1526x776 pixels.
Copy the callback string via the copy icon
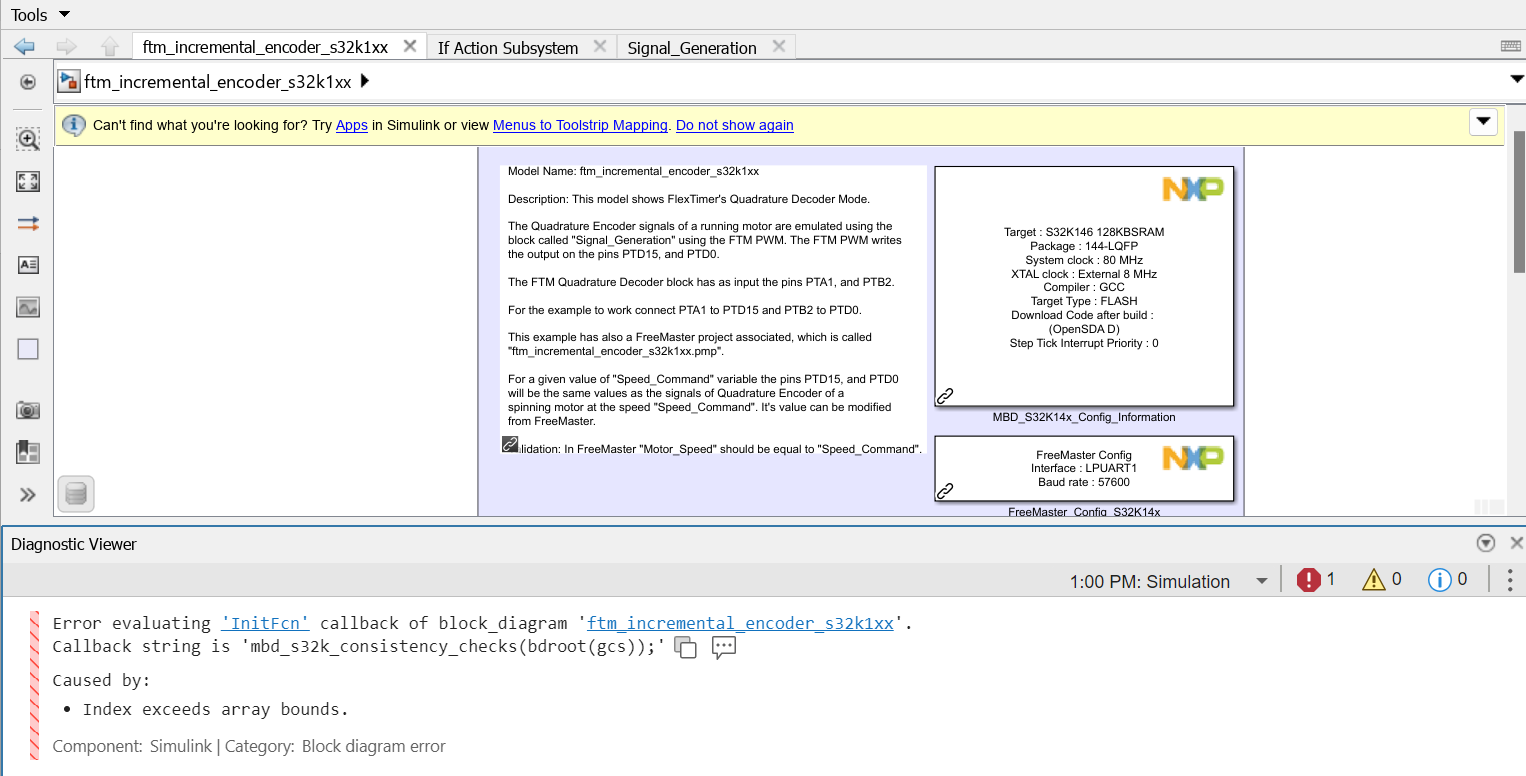(x=686, y=648)
